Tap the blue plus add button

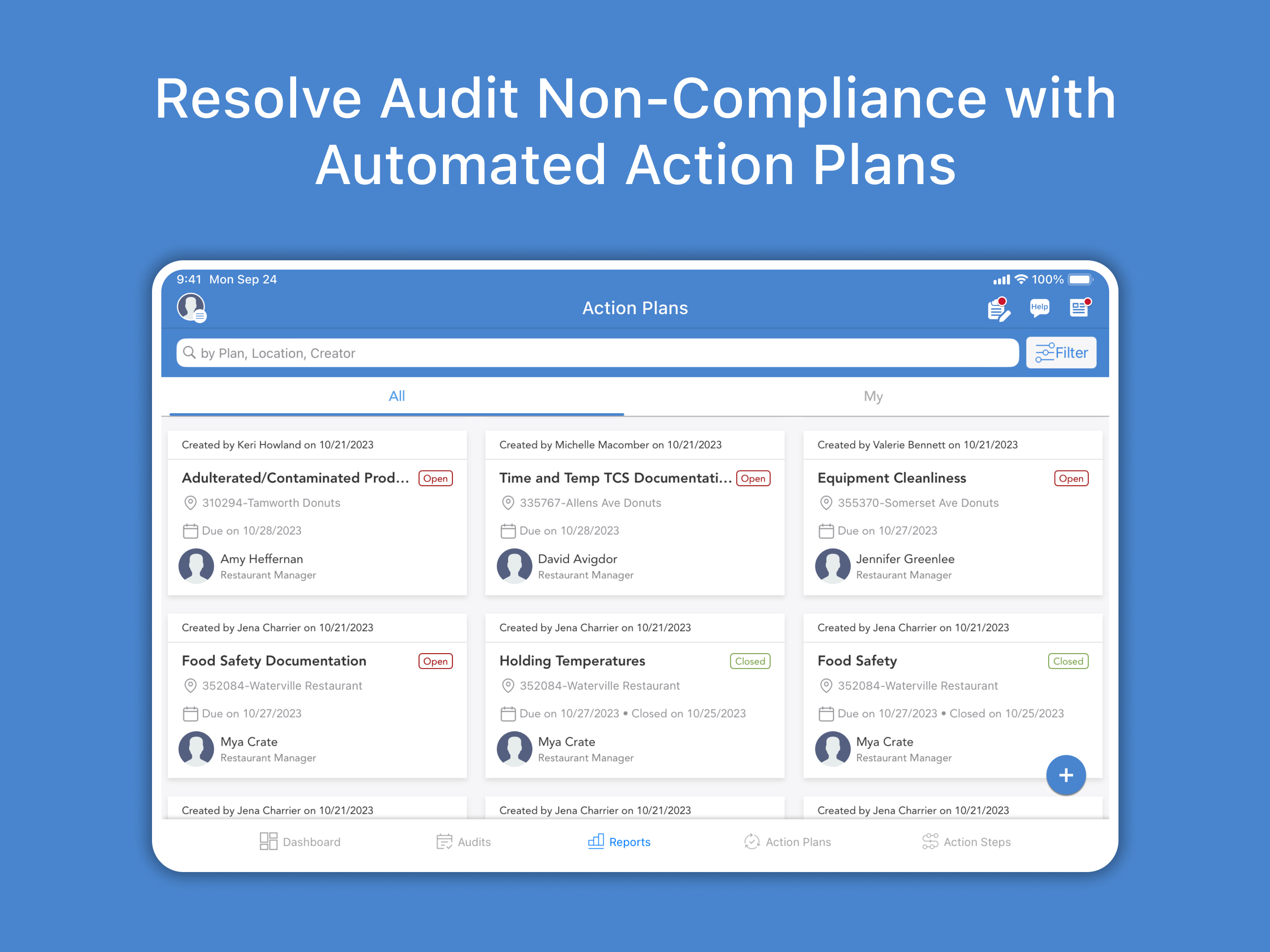(x=1065, y=775)
